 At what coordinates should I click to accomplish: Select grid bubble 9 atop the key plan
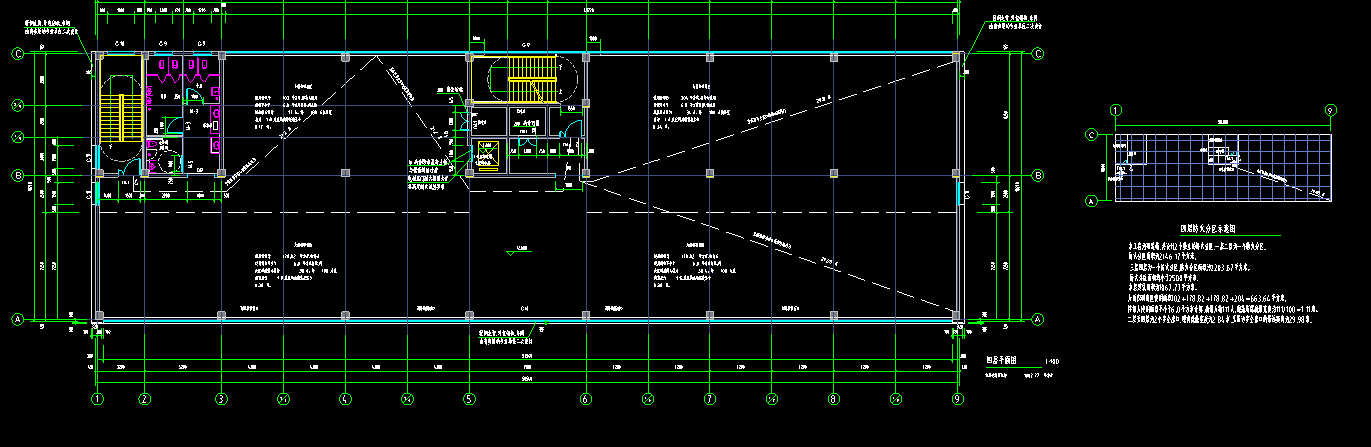click(x=1330, y=109)
